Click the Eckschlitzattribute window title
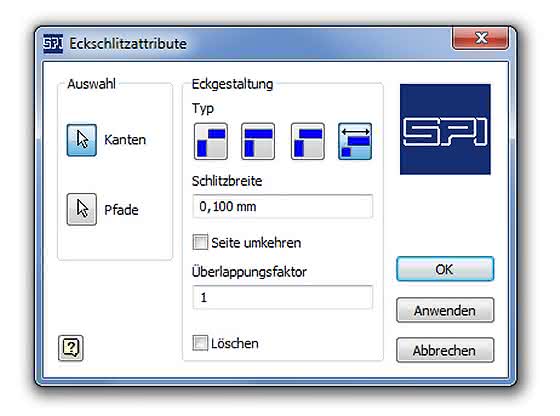 click(x=128, y=44)
